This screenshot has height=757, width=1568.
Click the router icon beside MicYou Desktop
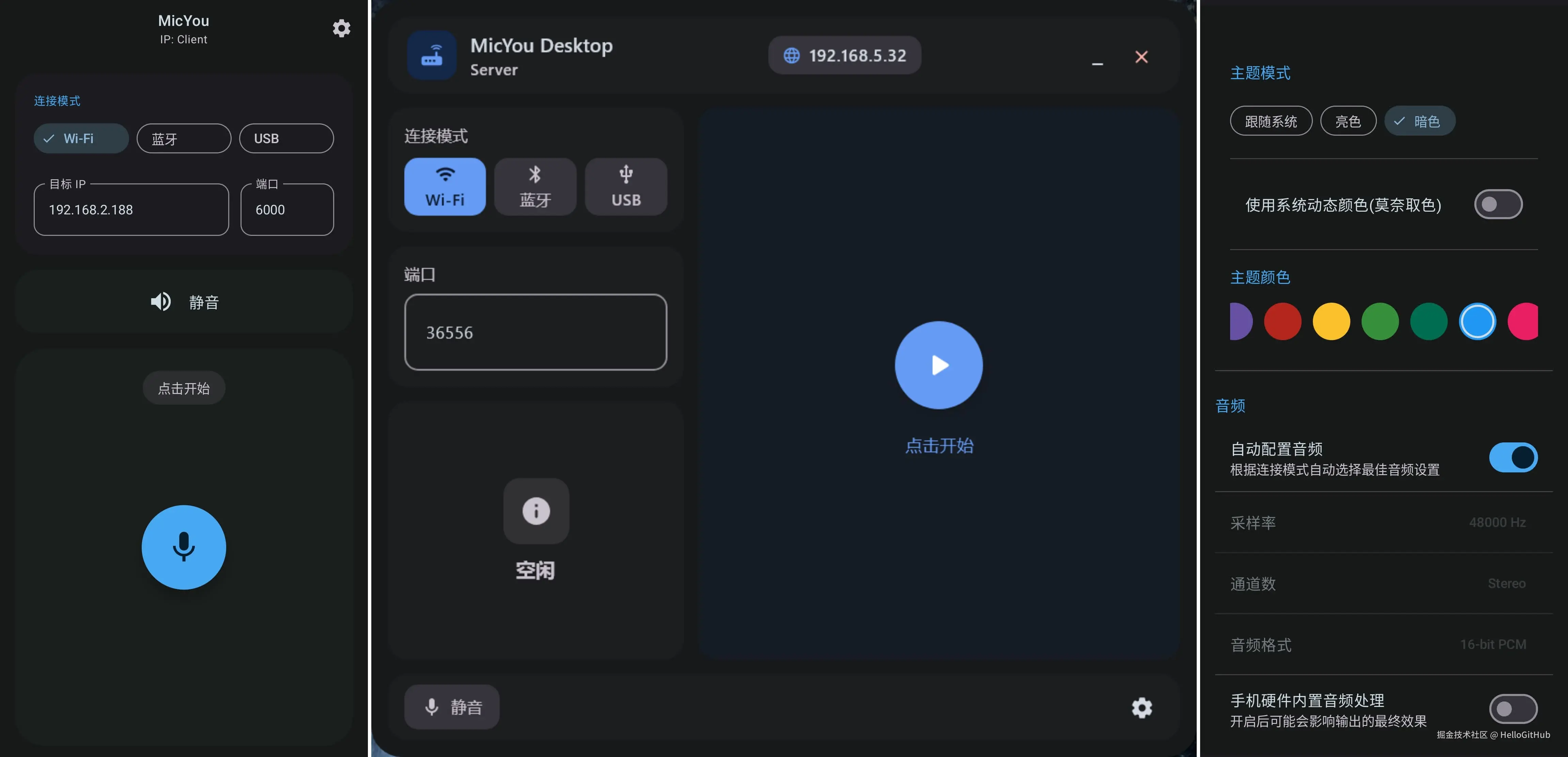tap(432, 56)
